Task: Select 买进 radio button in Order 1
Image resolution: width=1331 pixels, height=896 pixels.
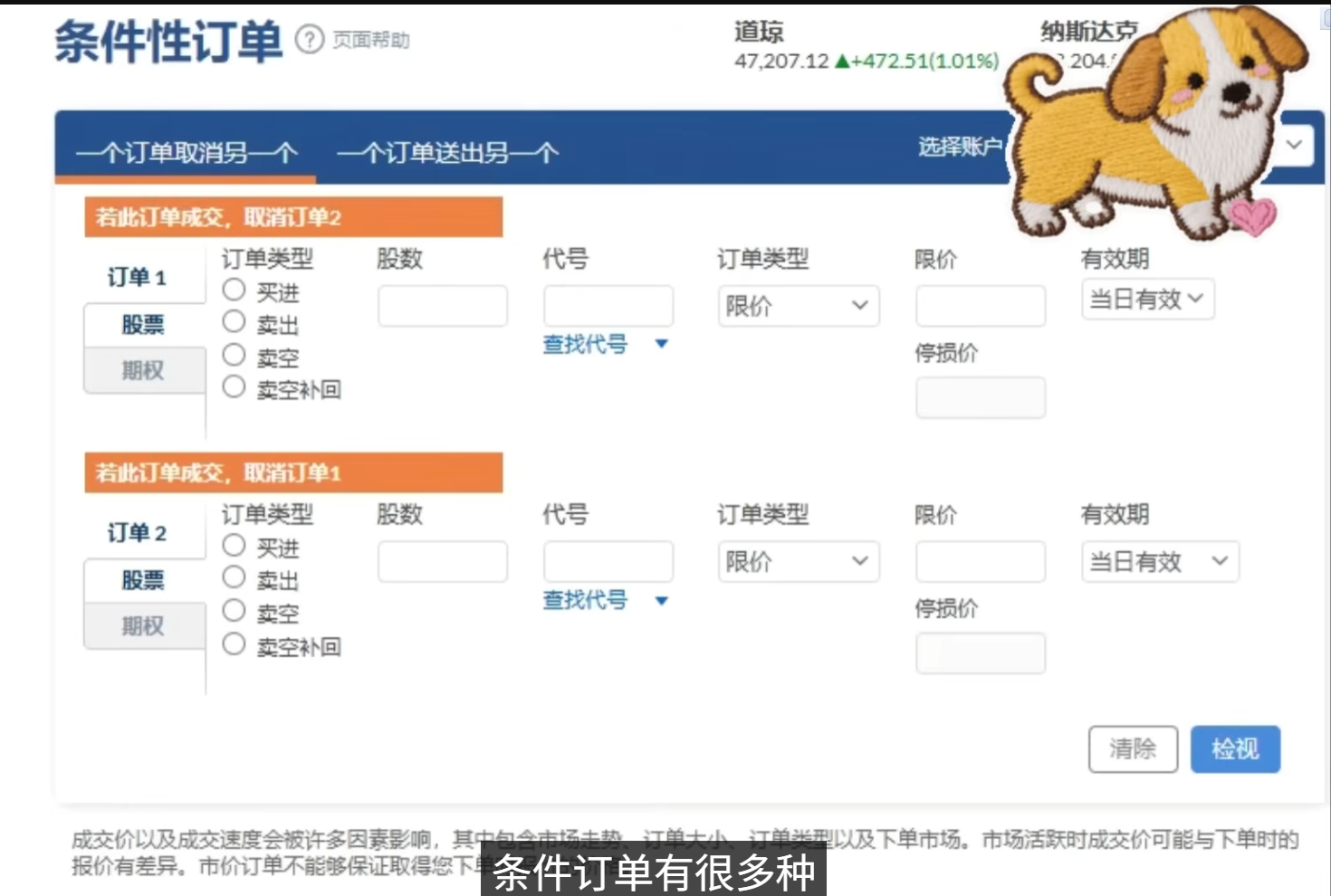Action: coord(235,290)
